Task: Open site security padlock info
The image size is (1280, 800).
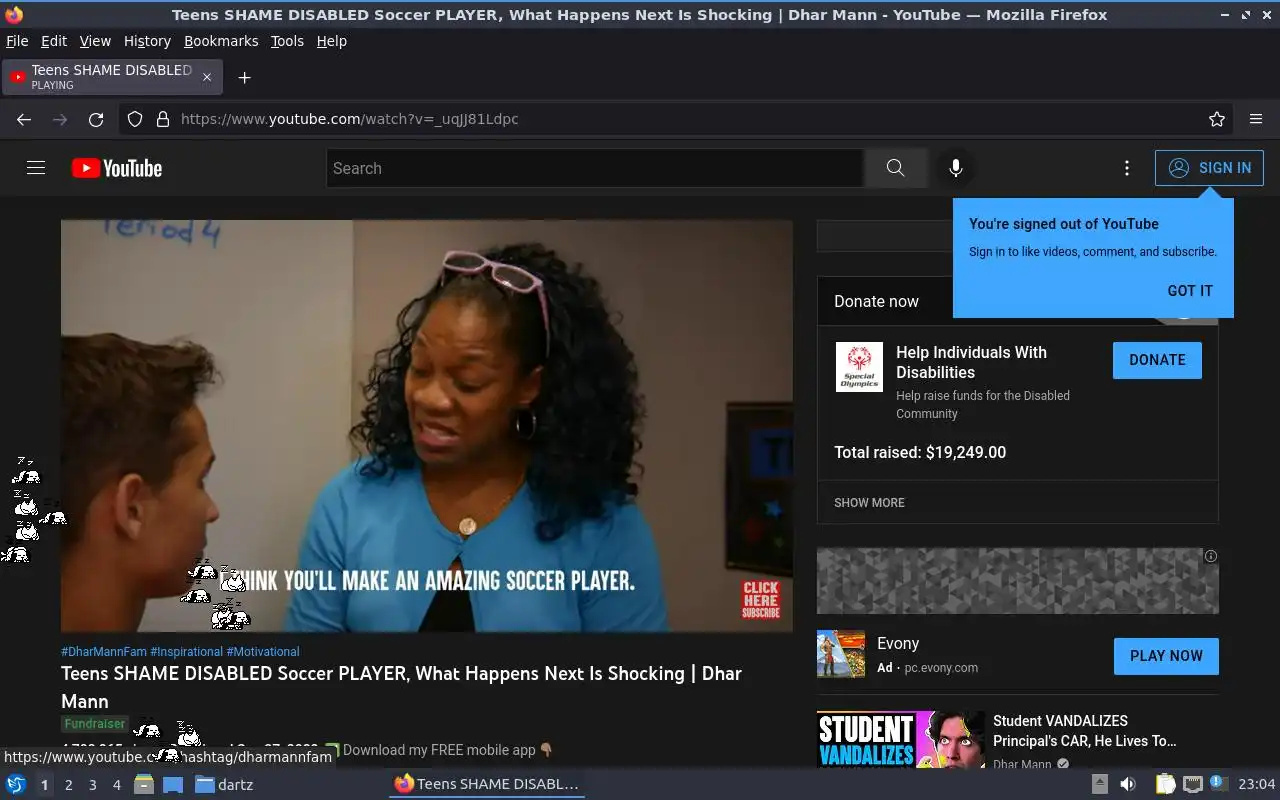Action: click(x=163, y=119)
